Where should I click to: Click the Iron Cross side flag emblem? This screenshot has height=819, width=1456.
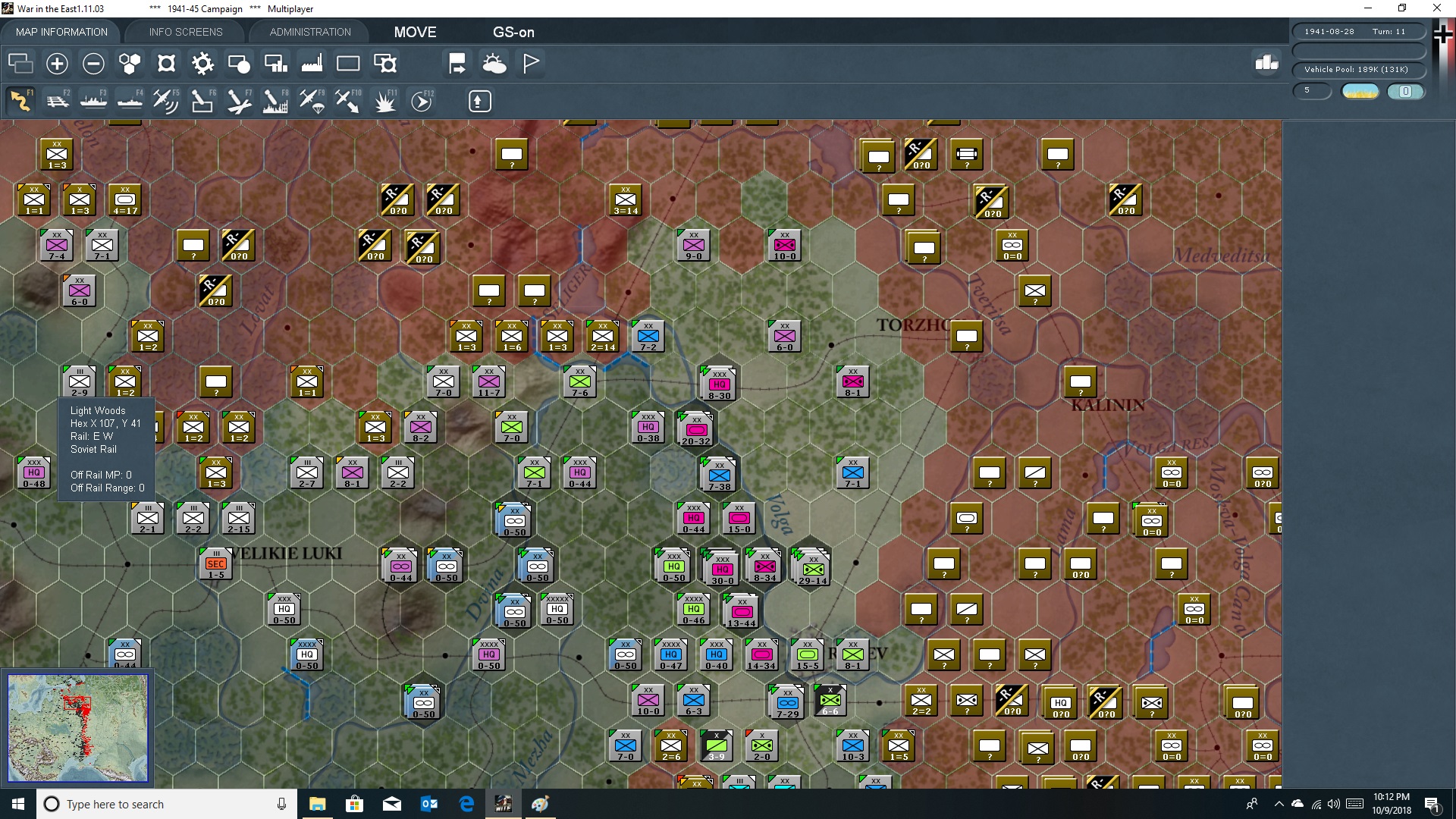tap(1443, 35)
